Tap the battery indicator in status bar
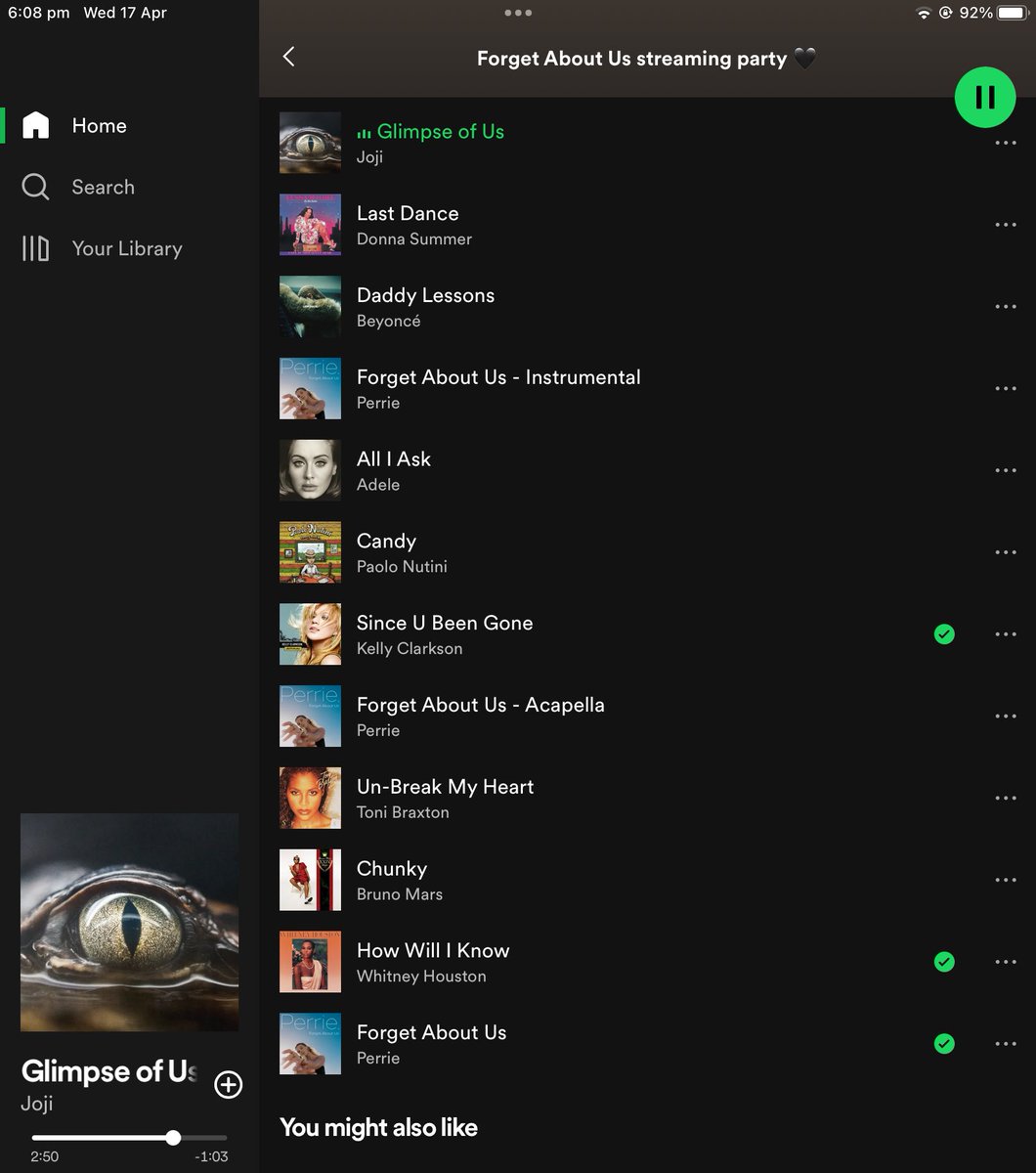 click(x=1011, y=13)
